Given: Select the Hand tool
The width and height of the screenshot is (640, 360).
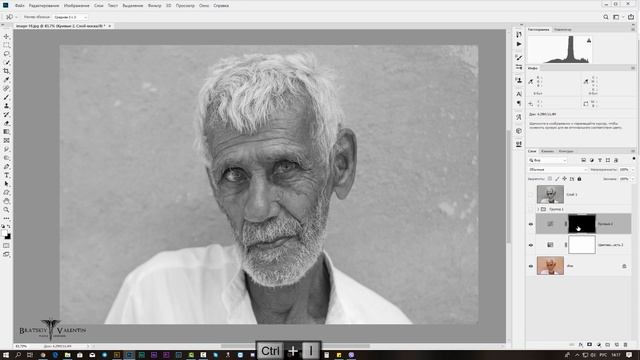Looking at the screenshot, I should click(7, 201).
